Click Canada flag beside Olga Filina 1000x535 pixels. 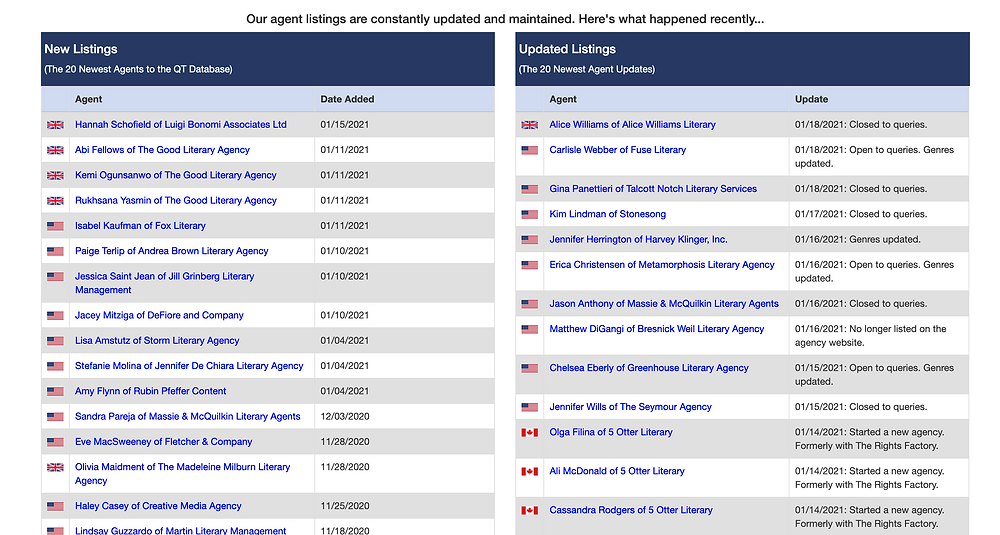(529, 433)
